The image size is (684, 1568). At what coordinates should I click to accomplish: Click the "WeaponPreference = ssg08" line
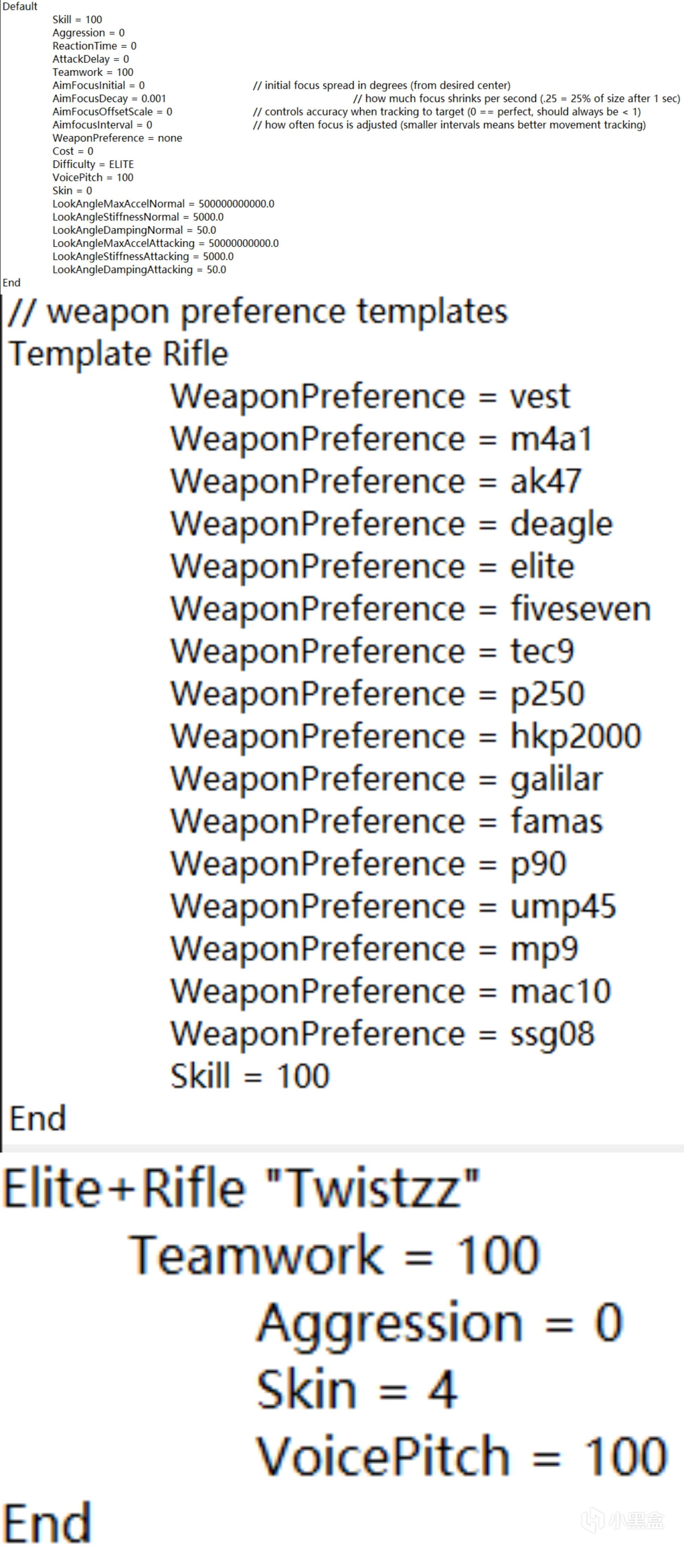point(382,1034)
